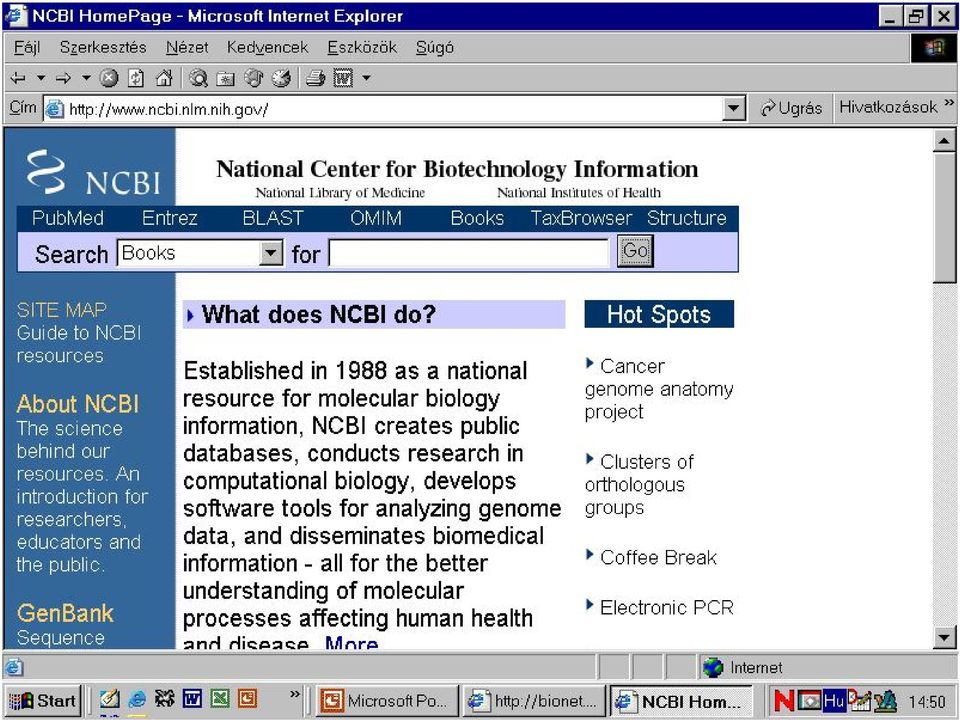960x720 pixels.
Task: Click the search term input field
Action: (x=468, y=252)
